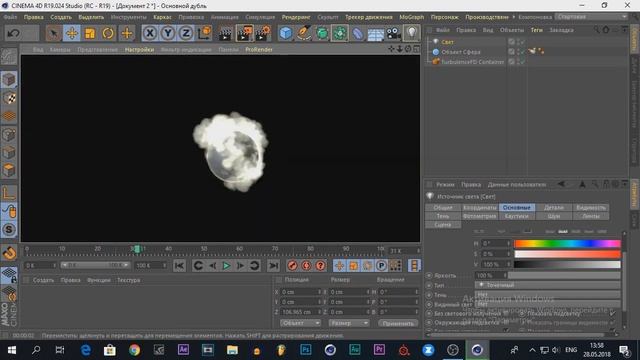Select the TurbulenceFD Container row
The height and width of the screenshot is (360, 640).
coord(473,62)
